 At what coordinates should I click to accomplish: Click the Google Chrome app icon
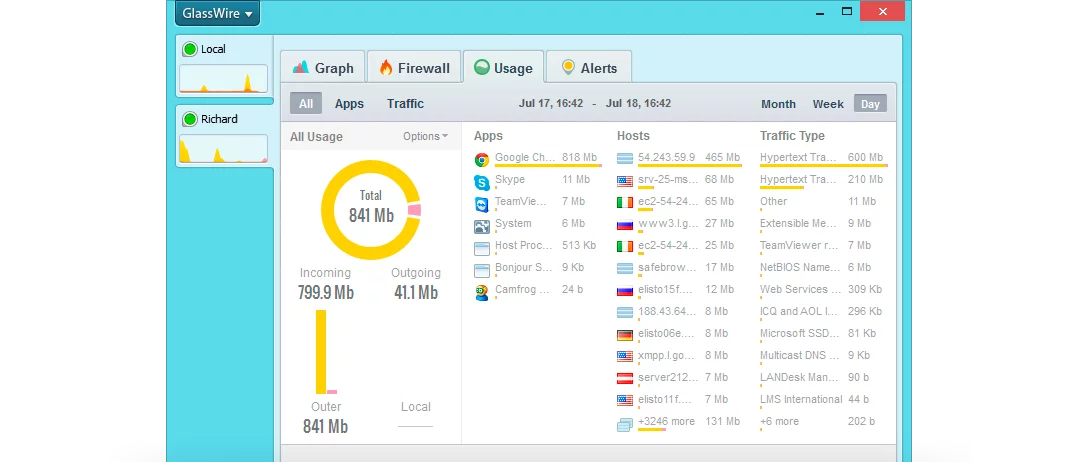click(482, 159)
